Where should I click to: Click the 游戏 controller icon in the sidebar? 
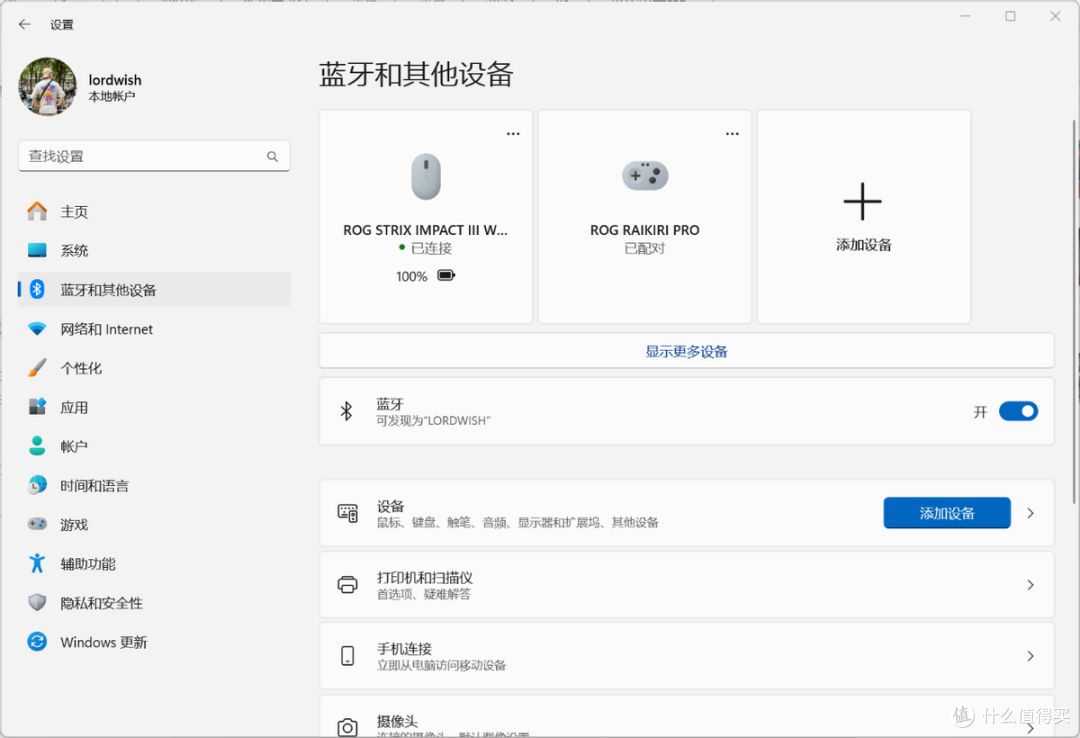click(x=37, y=524)
